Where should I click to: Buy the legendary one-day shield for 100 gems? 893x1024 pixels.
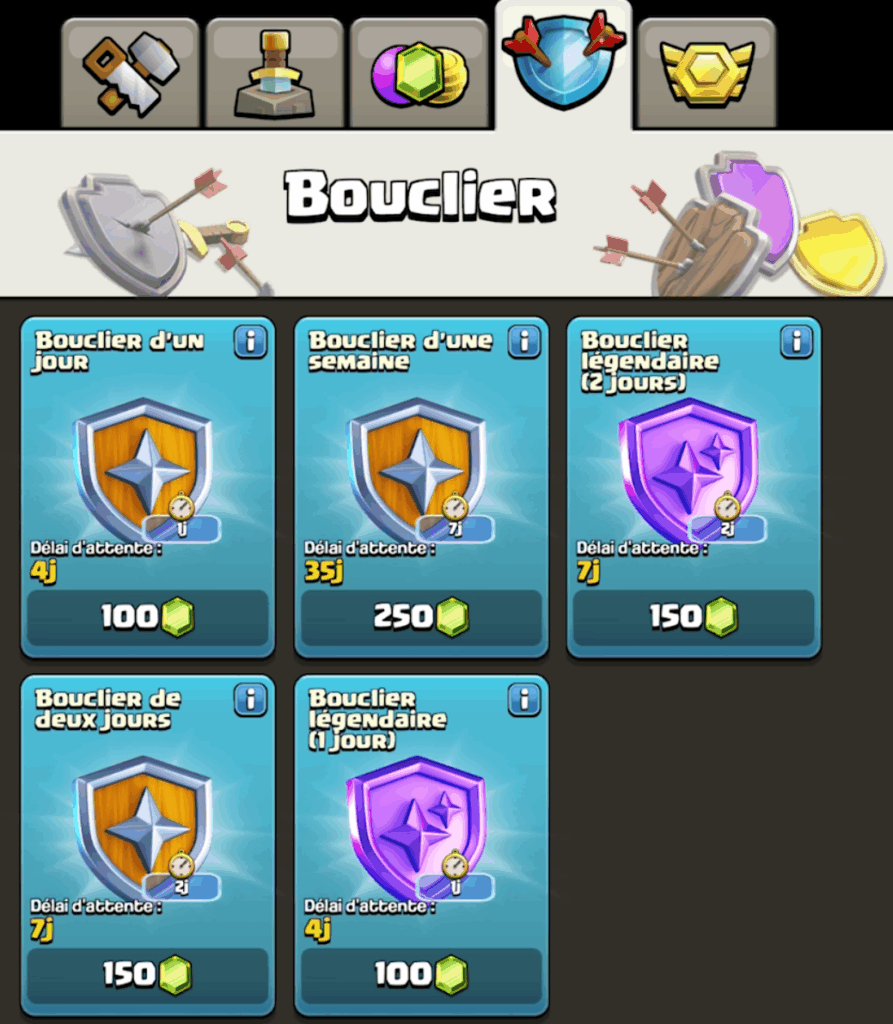click(421, 975)
